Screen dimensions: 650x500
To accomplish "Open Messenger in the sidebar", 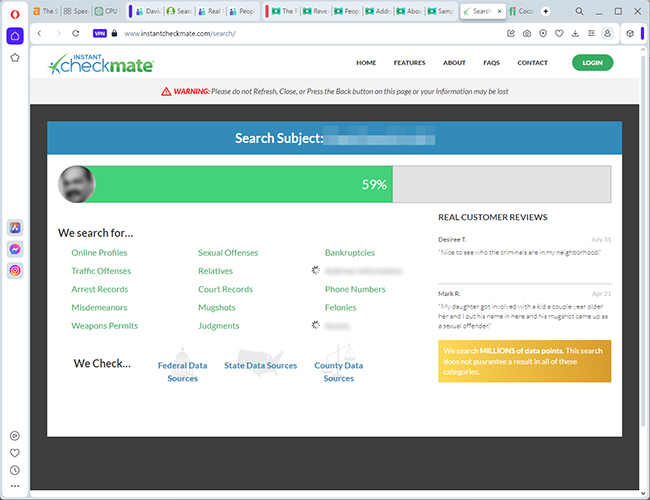I will click(x=15, y=249).
